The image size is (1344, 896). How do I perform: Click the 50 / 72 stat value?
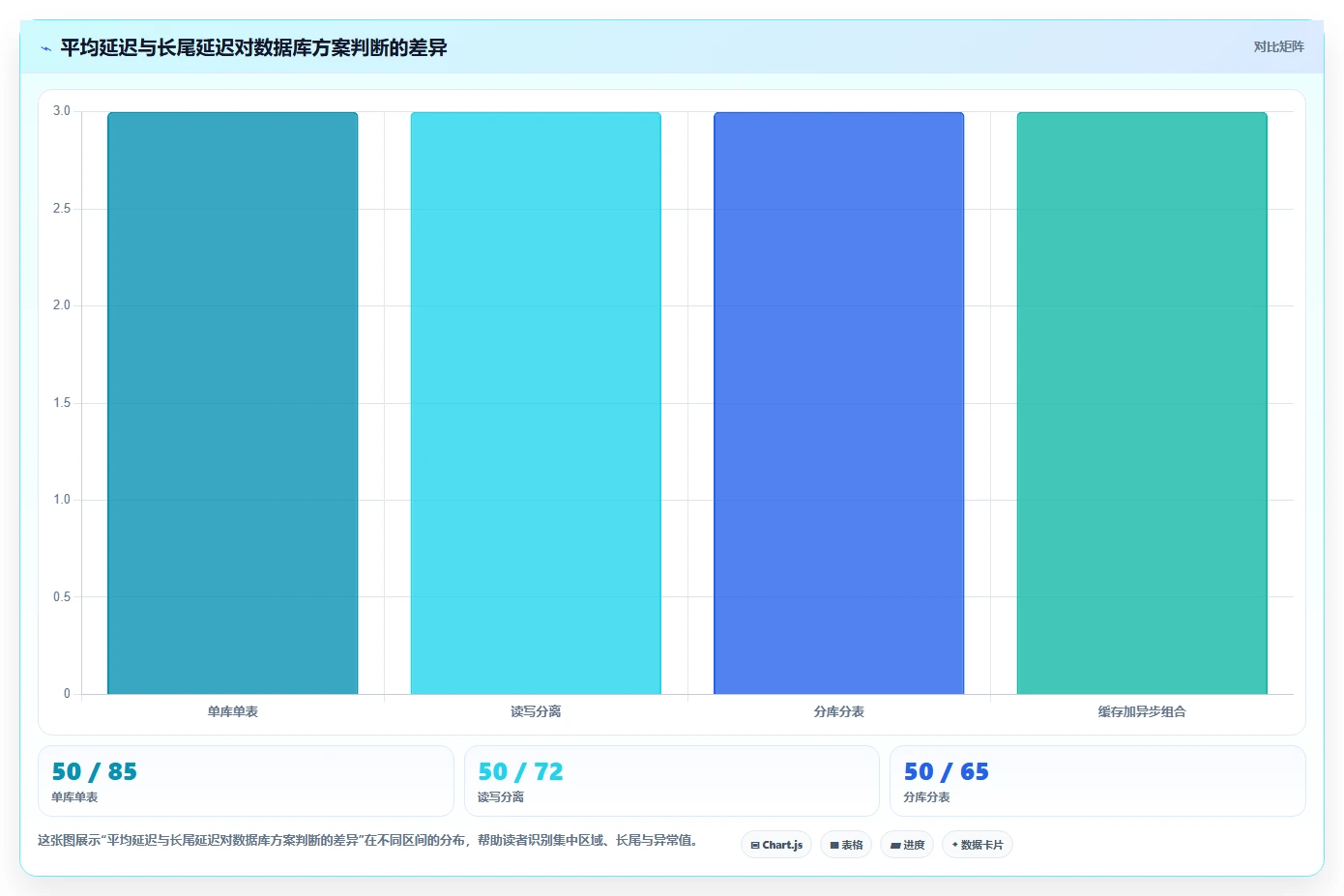521,771
